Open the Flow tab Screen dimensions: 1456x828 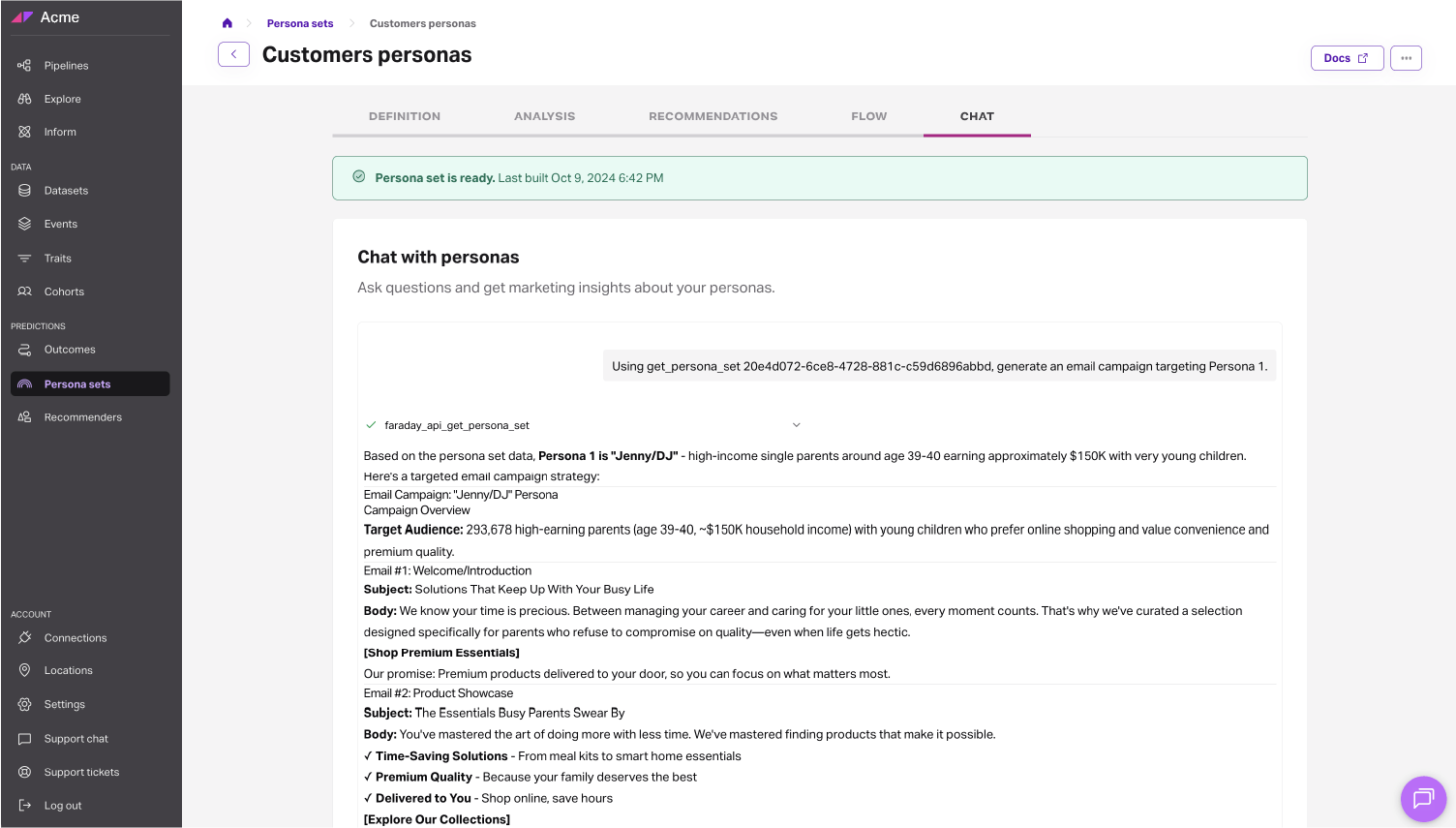point(868,115)
